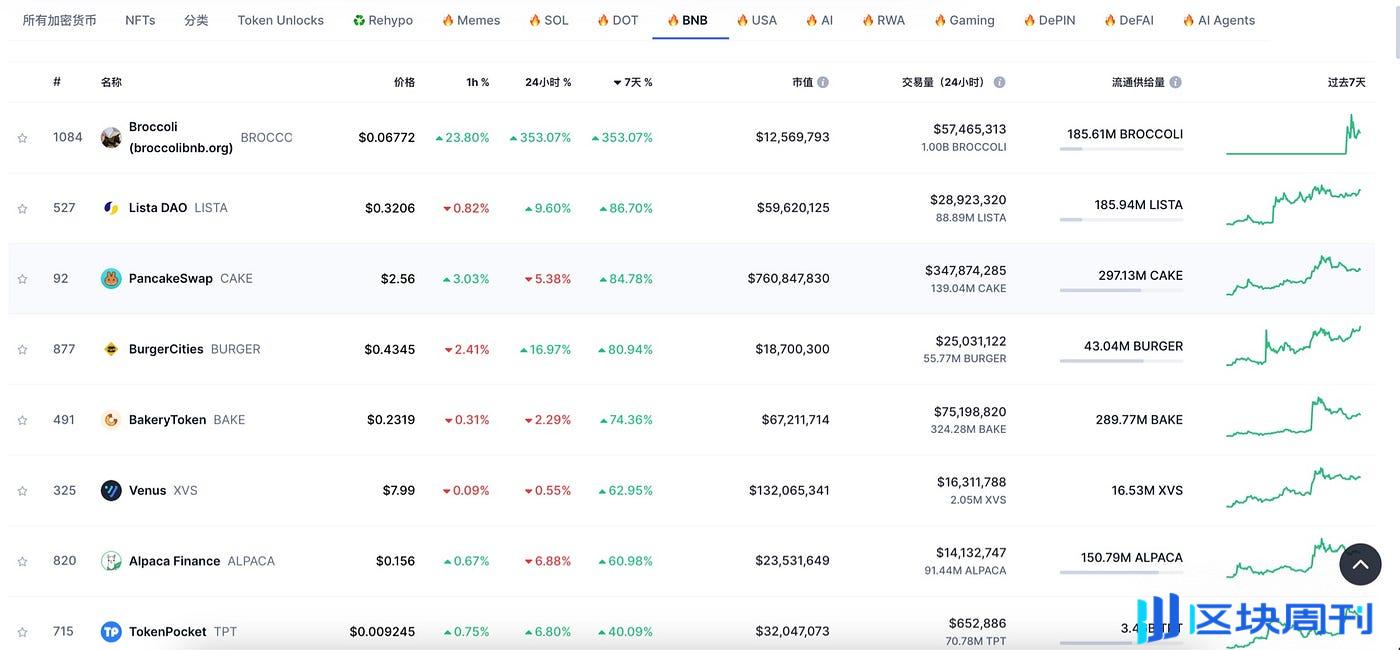Click the BakeryToken coin logo
This screenshot has height=650, width=1400.
(x=111, y=420)
